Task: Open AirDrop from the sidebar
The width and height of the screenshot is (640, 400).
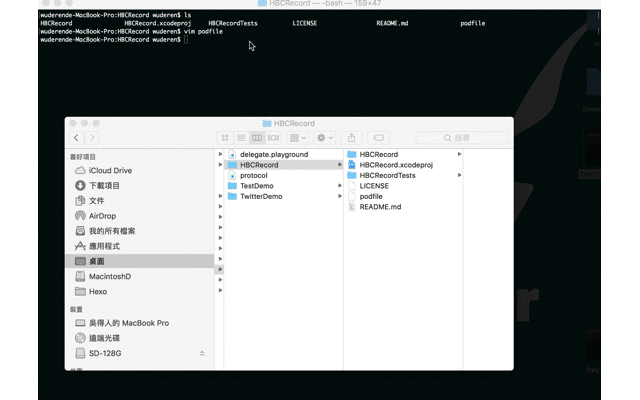Action: [x=102, y=216]
